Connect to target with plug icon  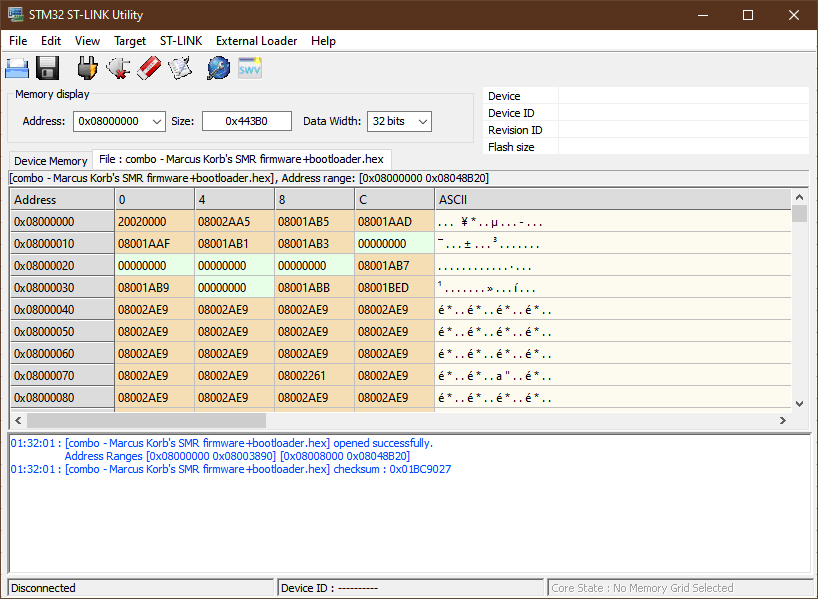click(88, 68)
